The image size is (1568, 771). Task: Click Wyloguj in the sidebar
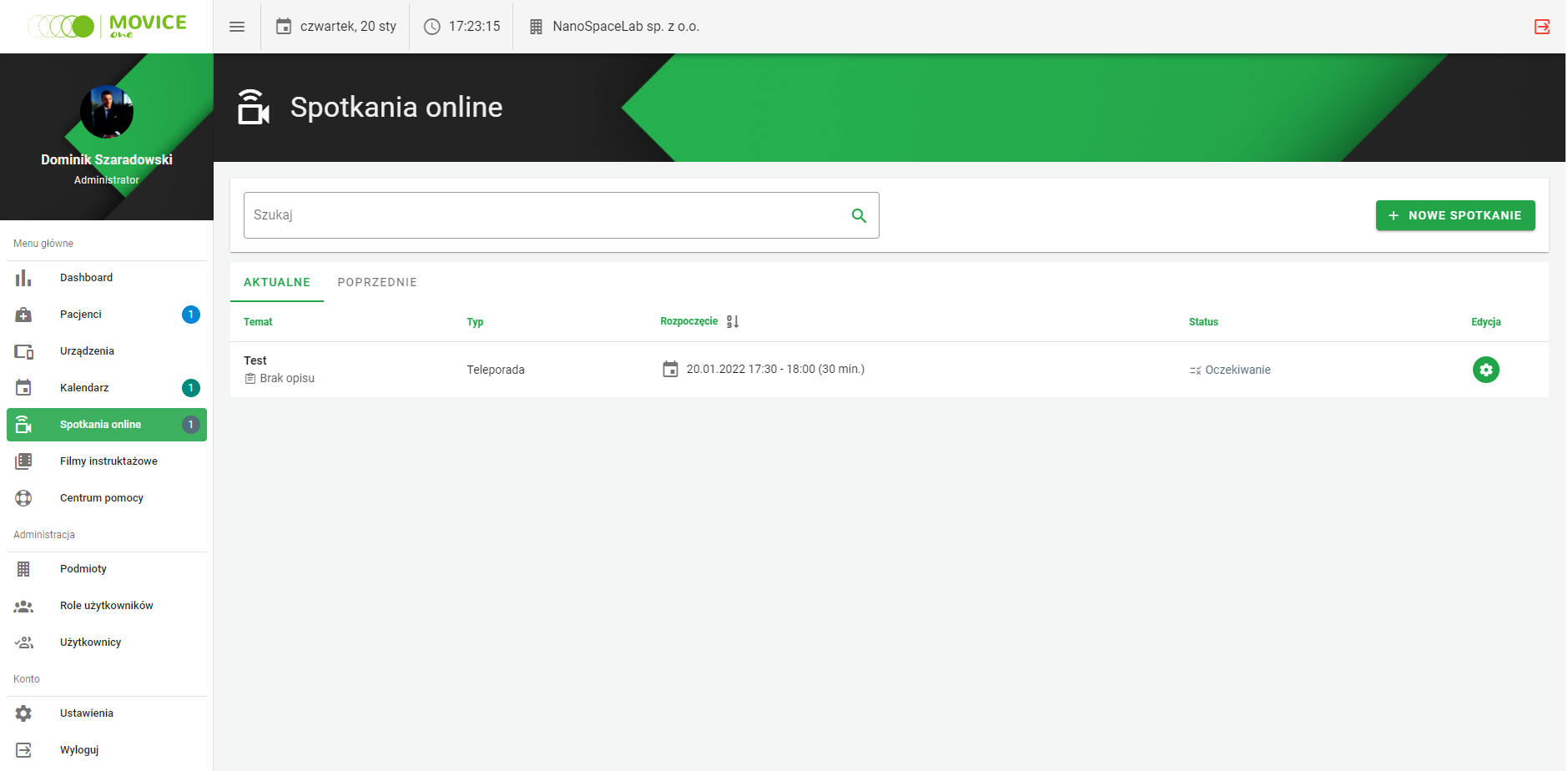[79, 750]
